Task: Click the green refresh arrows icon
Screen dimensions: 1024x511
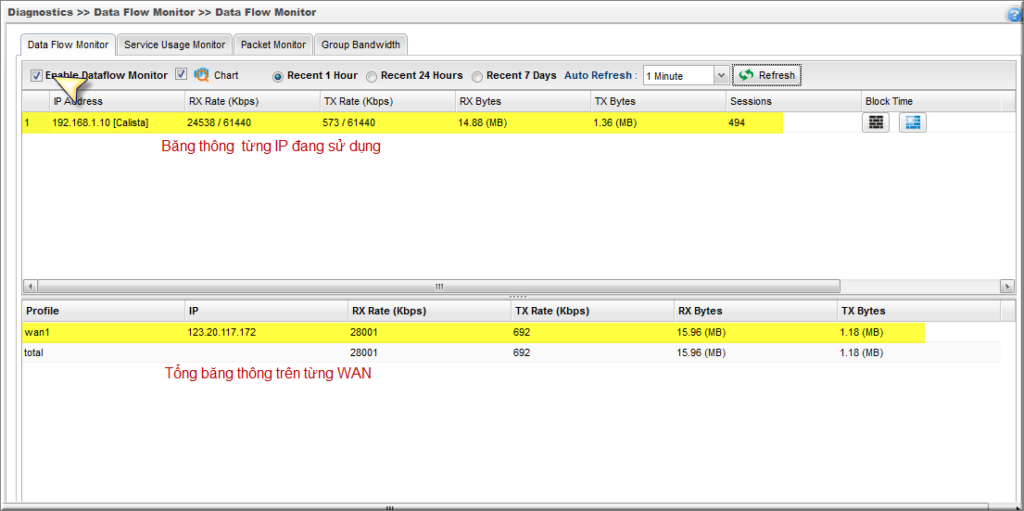Action: click(746, 75)
